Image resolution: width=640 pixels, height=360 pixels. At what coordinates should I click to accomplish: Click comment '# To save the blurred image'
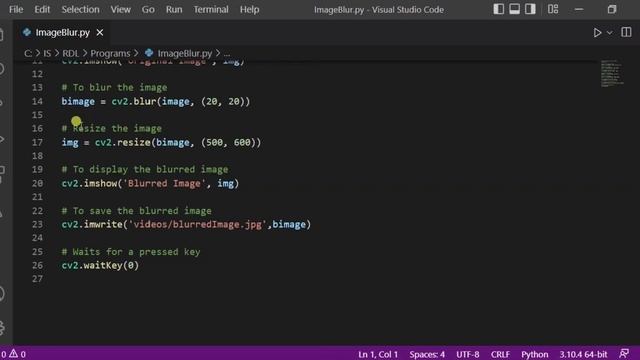pyautogui.click(x=136, y=211)
